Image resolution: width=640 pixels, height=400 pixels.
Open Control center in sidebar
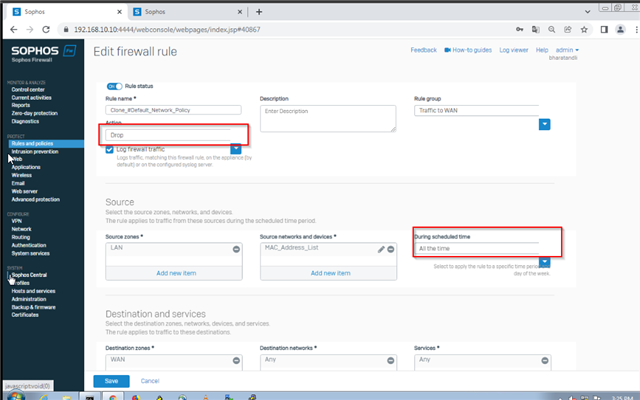(28, 89)
